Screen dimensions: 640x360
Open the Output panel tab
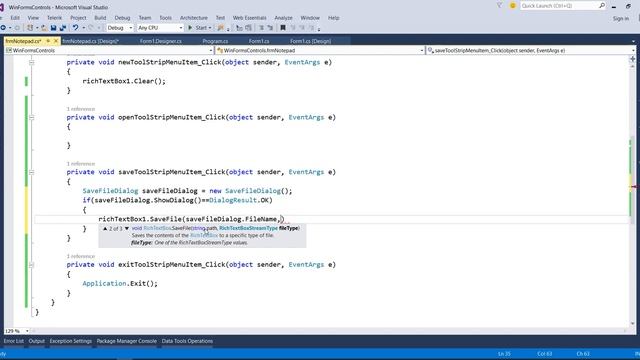36,341
